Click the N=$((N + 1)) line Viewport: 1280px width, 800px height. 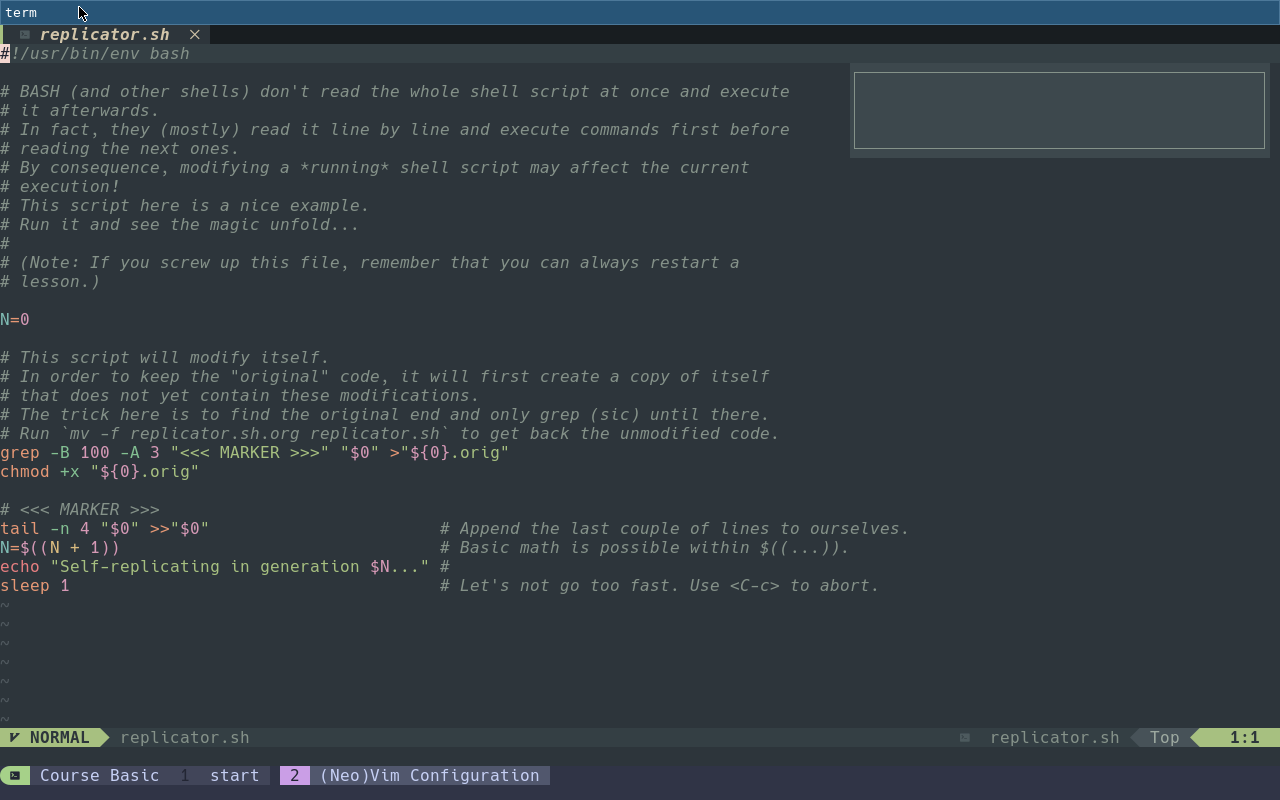[x=60, y=547]
